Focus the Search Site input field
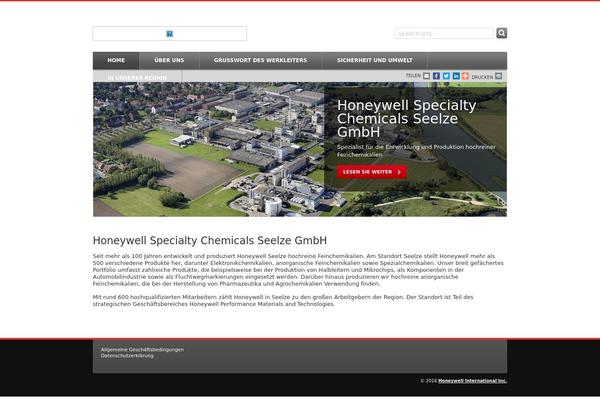 (x=444, y=34)
